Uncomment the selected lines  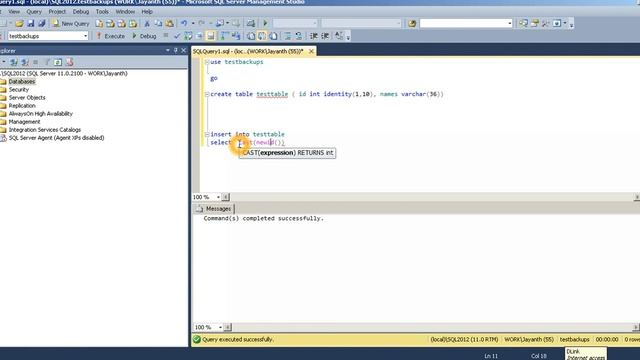click(x=298, y=36)
